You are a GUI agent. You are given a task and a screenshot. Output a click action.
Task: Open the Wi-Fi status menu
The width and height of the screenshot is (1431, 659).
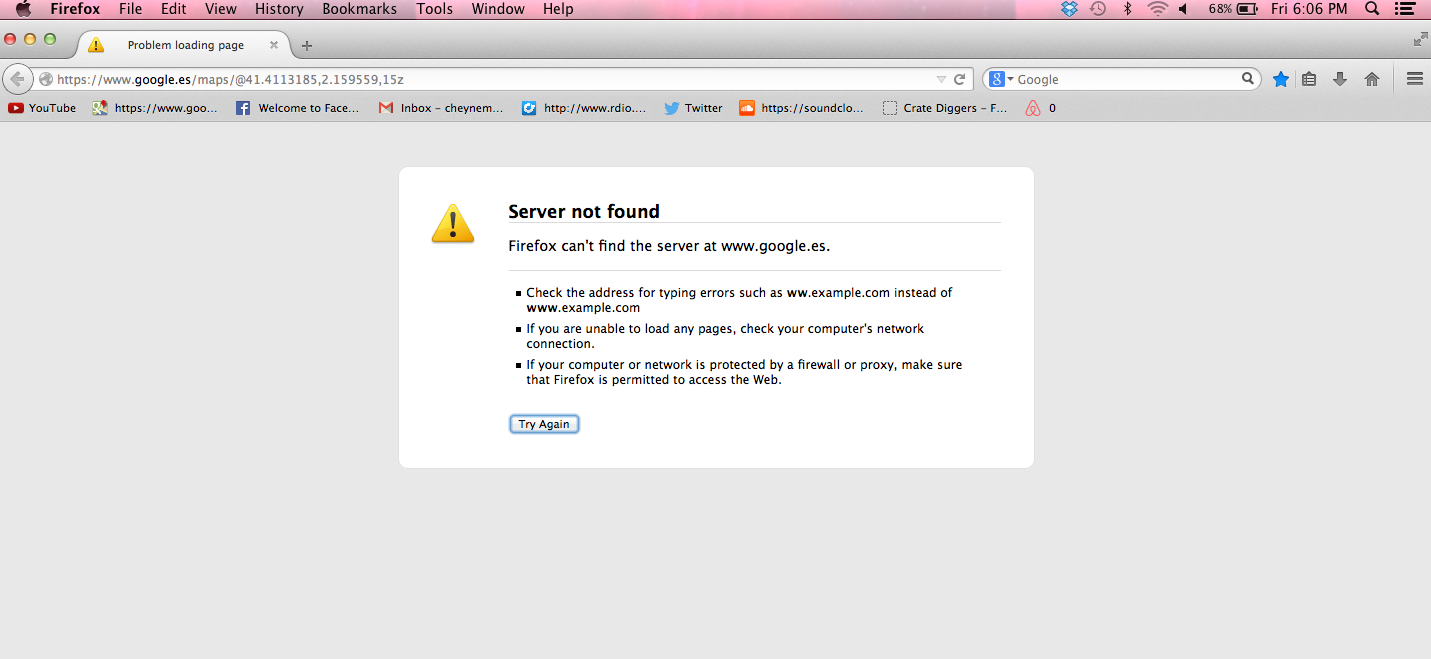coord(1158,9)
